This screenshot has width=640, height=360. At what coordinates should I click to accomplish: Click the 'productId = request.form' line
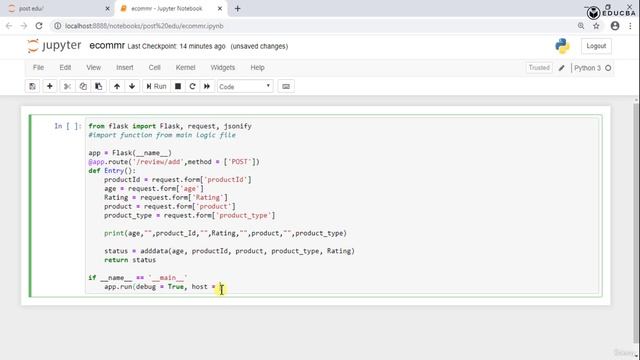click(x=178, y=180)
